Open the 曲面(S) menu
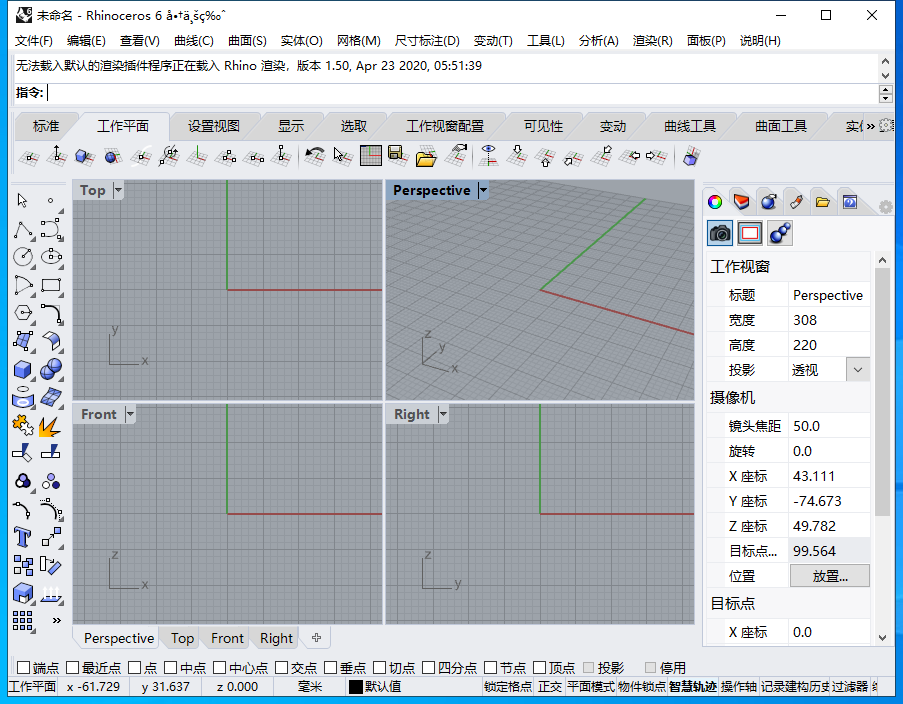Image resolution: width=903 pixels, height=704 pixels. click(x=247, y=41)
